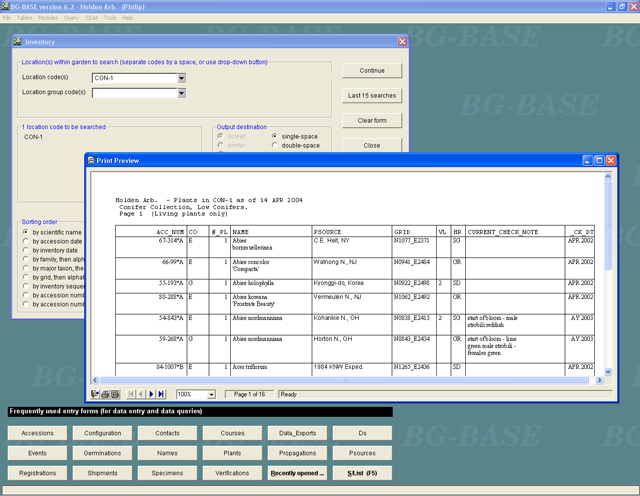The width and height of the screenshot is (640, 496).
Task: Select sort by major taxon
Action: point(26,268)
